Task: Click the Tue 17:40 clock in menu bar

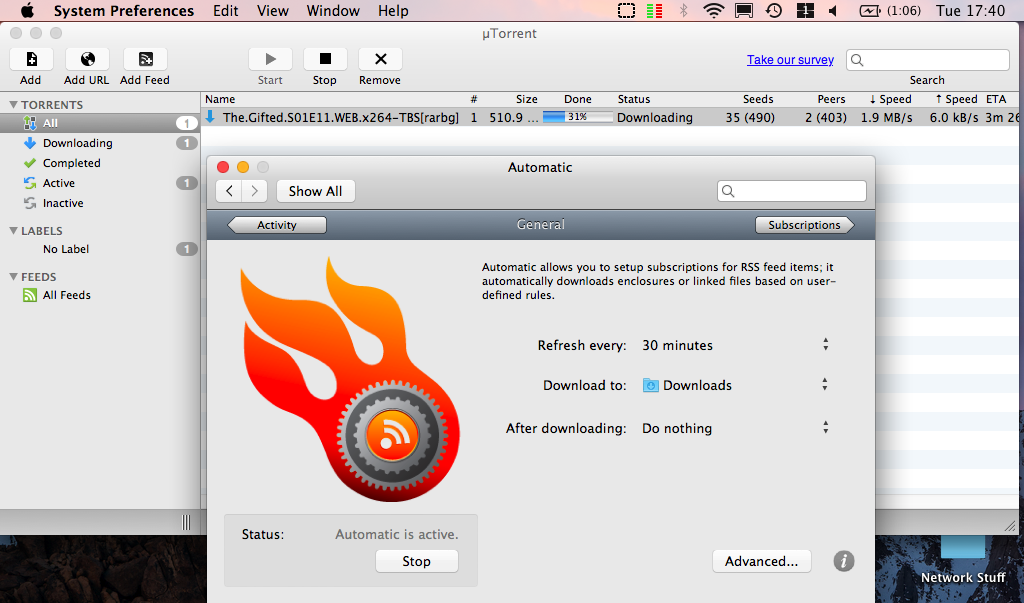Action: click(970, 10)
